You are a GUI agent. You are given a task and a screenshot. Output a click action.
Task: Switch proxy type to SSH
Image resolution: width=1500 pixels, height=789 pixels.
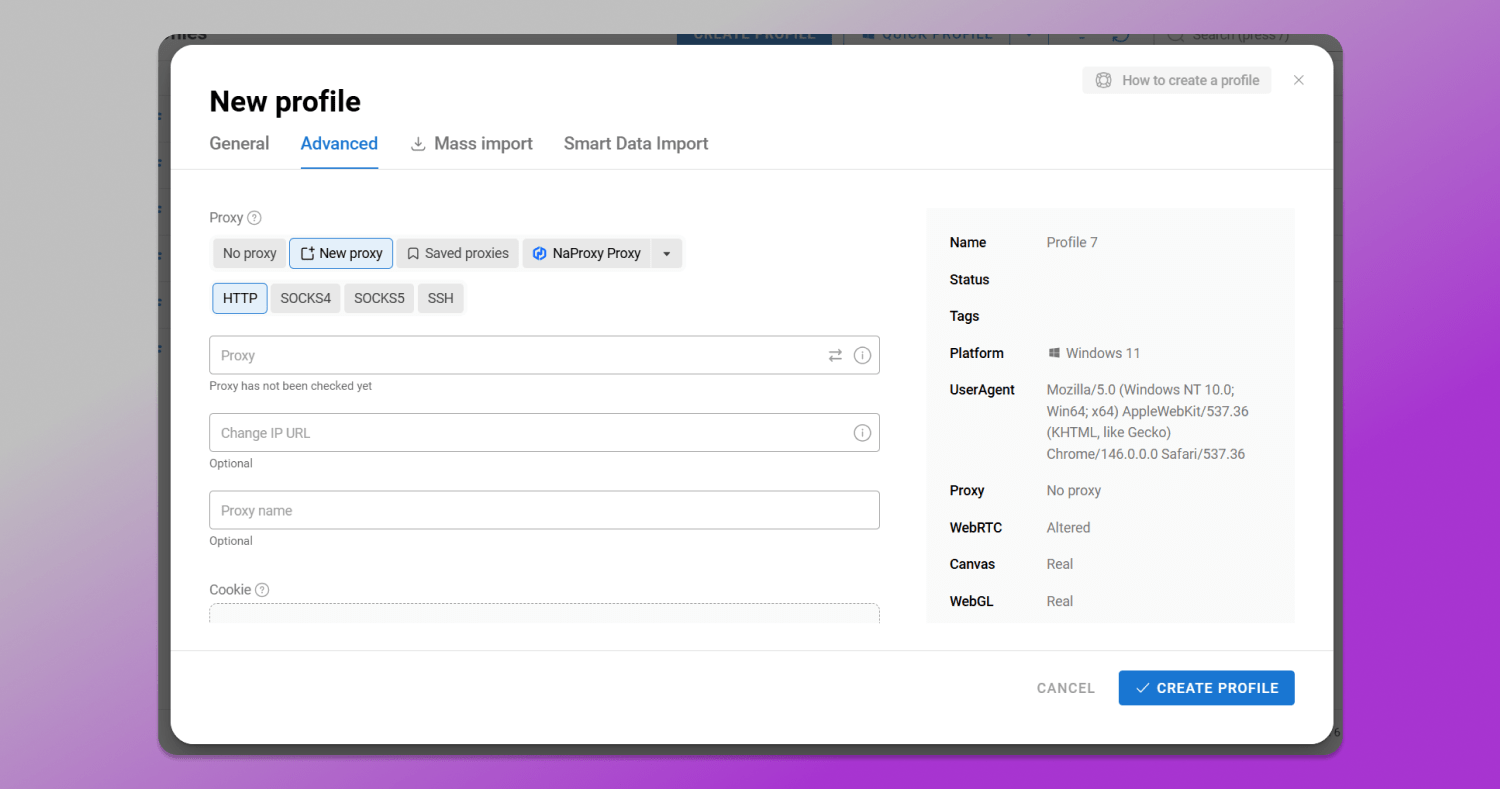(440, 298)
